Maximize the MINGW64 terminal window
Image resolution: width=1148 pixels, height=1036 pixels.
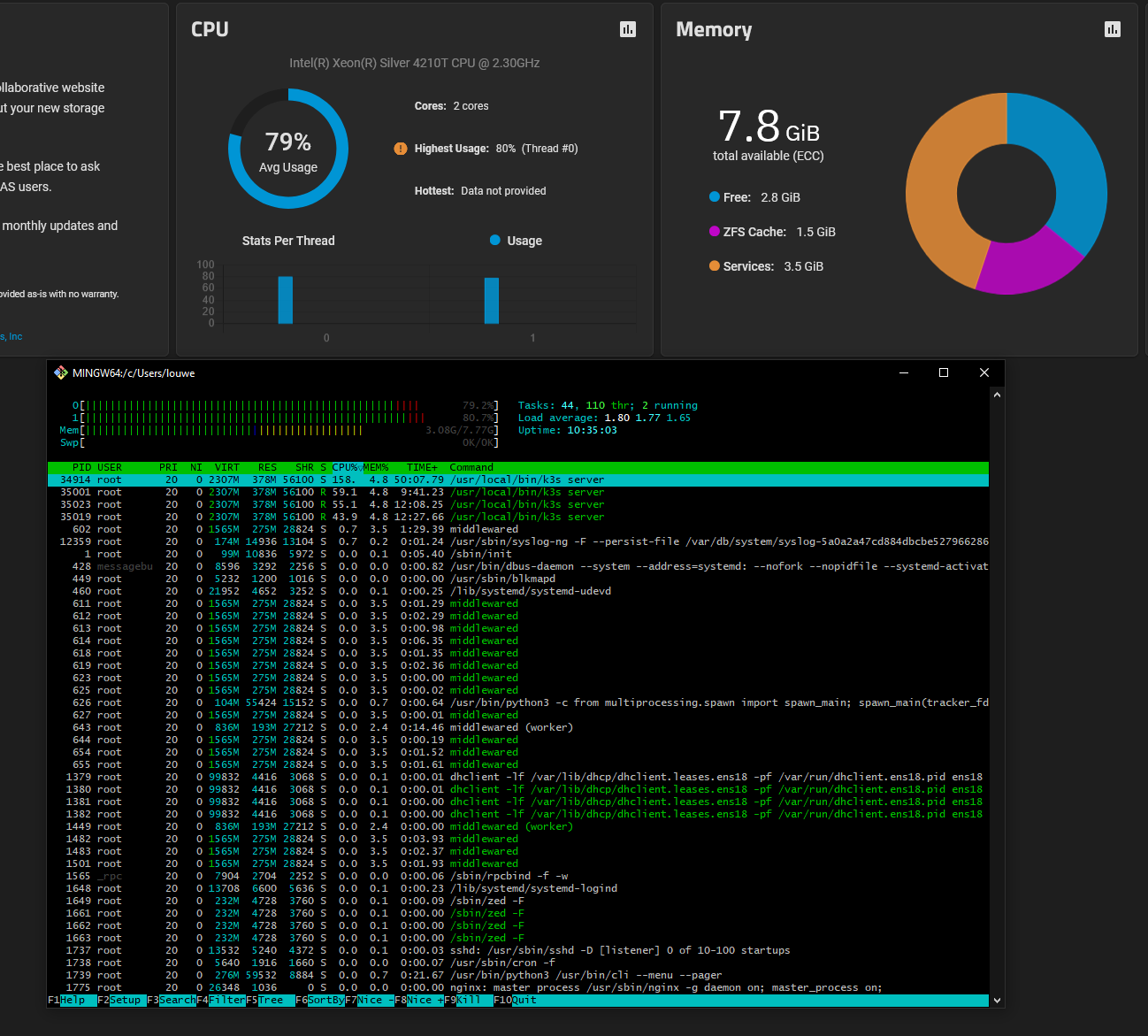point(944,372)
